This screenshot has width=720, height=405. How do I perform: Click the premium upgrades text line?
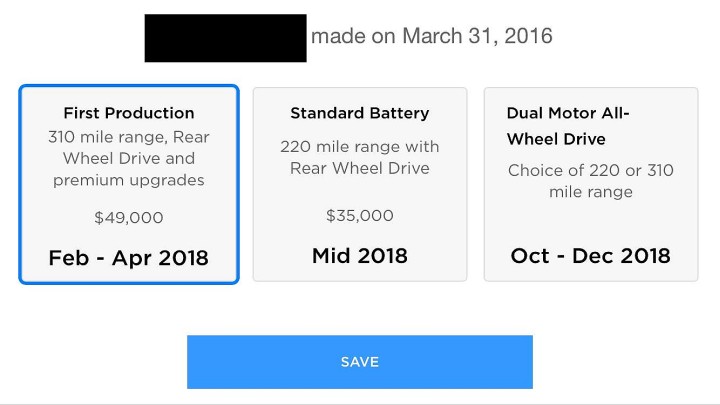(x=129, y=180)
